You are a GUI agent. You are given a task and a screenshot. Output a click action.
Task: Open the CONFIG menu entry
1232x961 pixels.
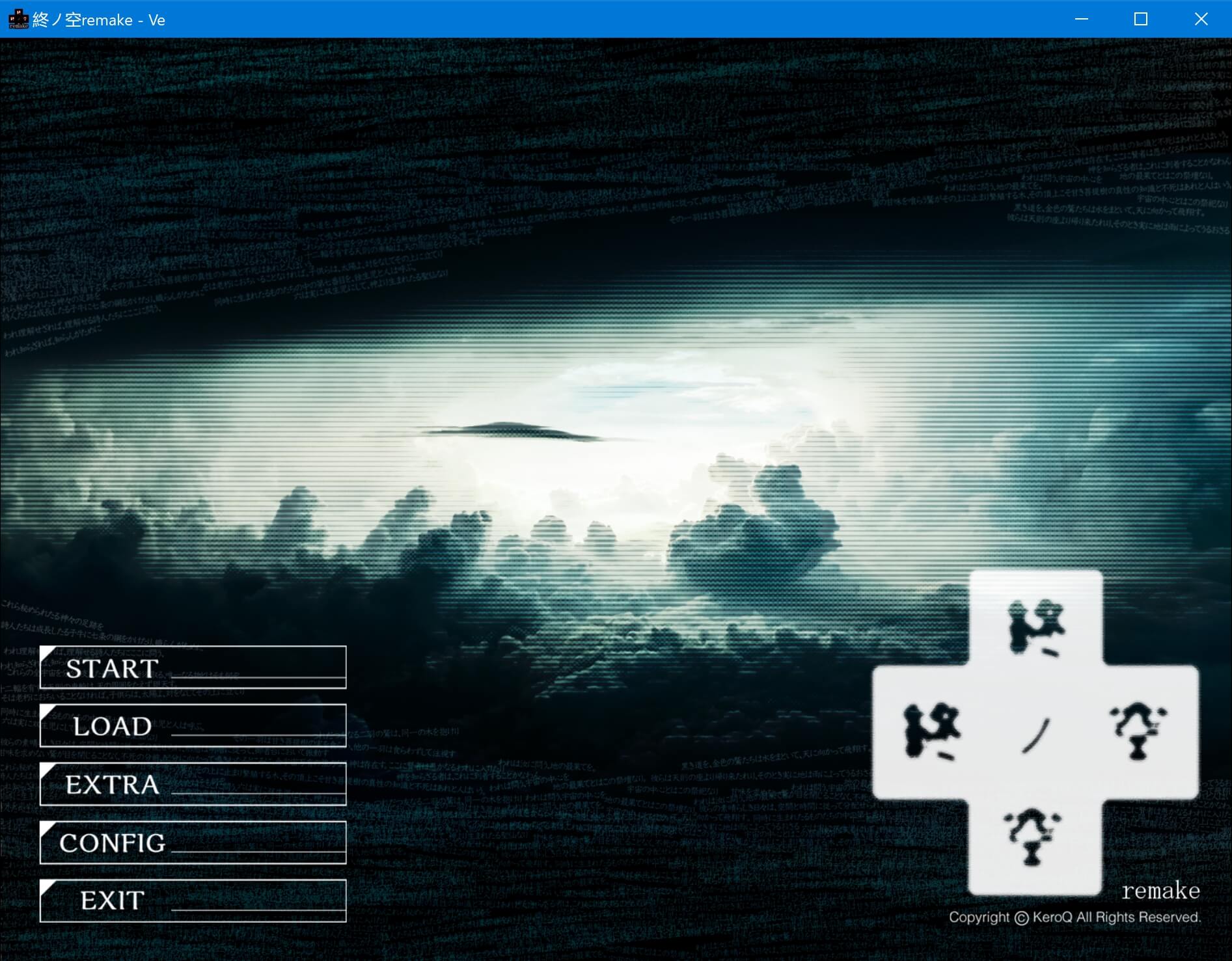[112, 843]
